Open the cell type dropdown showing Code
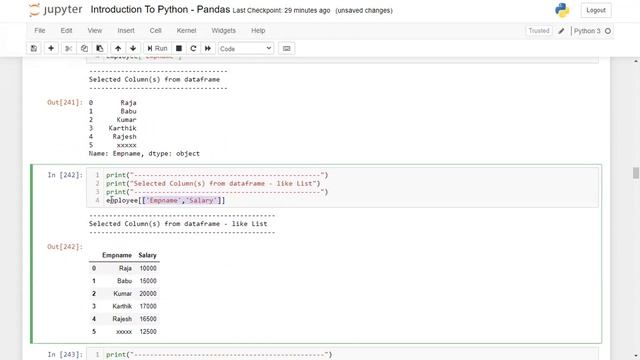Image resolution: width=640 pixels, height=360 pixels. tap(246, 49)
